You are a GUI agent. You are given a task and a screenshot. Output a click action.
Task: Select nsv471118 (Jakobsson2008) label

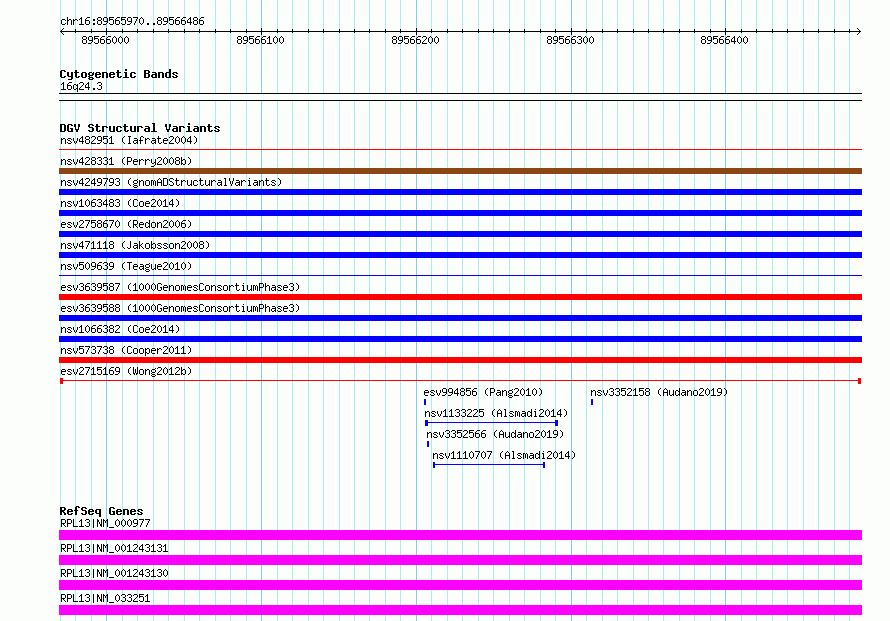135,245
